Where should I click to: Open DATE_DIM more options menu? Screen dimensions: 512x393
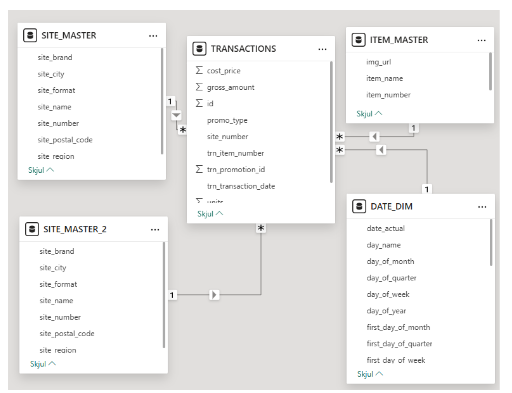pos(482,207)
